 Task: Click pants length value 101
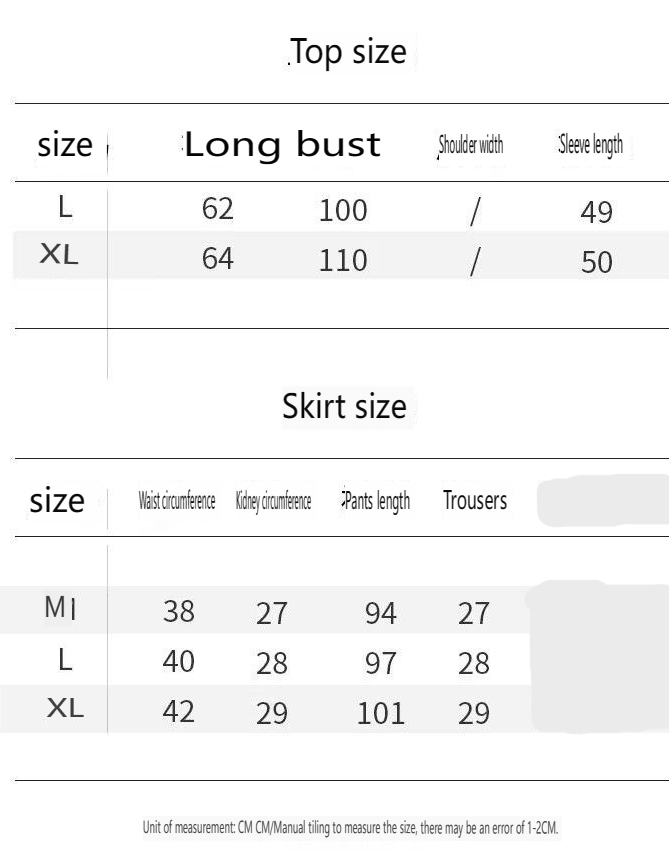click(381, 713)
